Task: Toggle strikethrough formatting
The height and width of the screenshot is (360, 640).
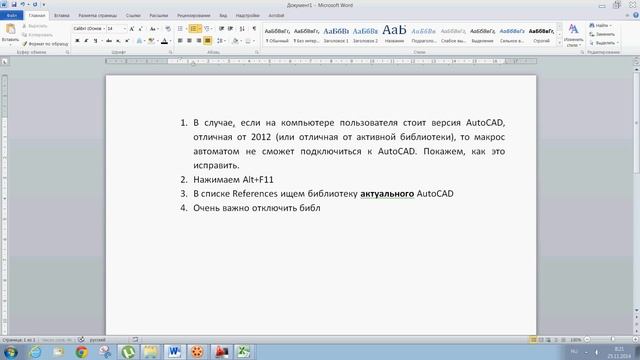Action: click(109, 41)
